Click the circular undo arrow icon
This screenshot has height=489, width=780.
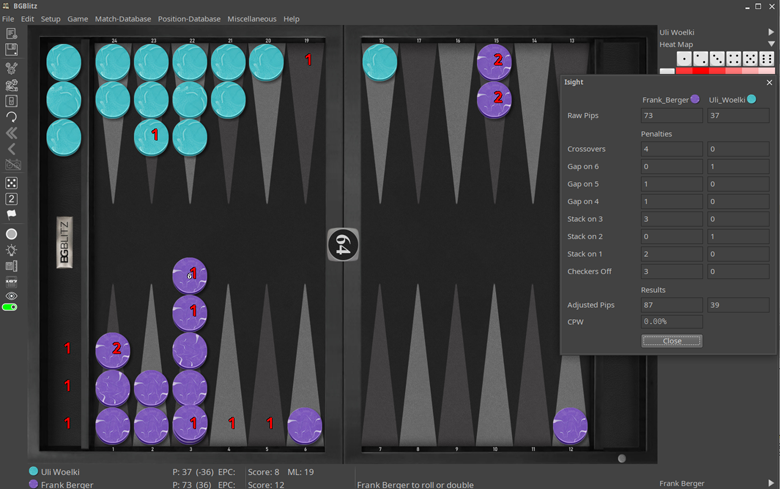click(11, 116)
